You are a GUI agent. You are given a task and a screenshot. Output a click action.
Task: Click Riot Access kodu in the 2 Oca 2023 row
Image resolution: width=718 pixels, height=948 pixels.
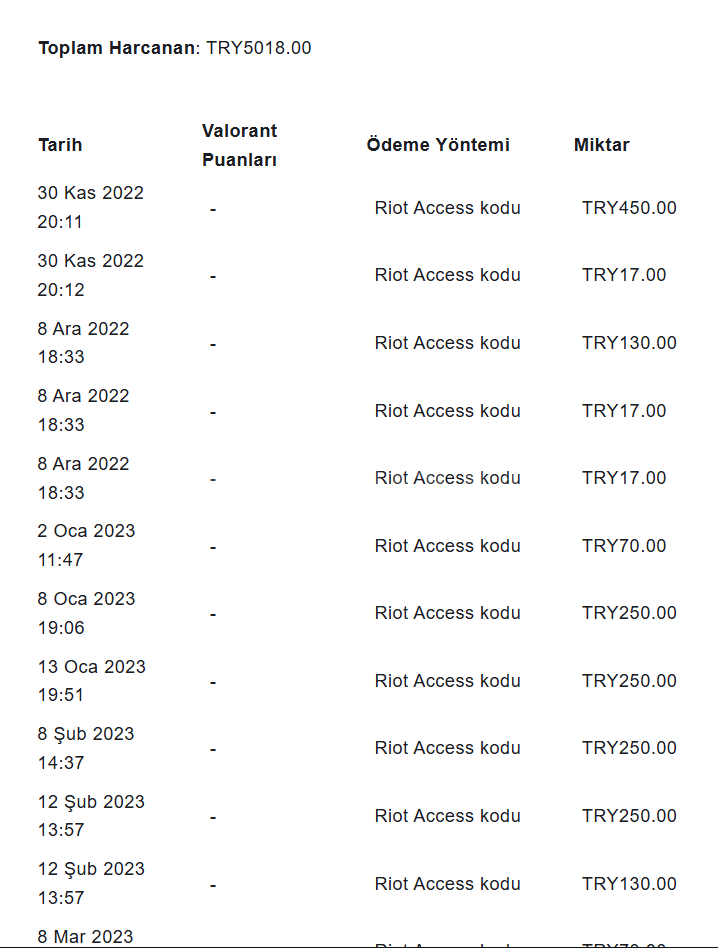(447, 546)
